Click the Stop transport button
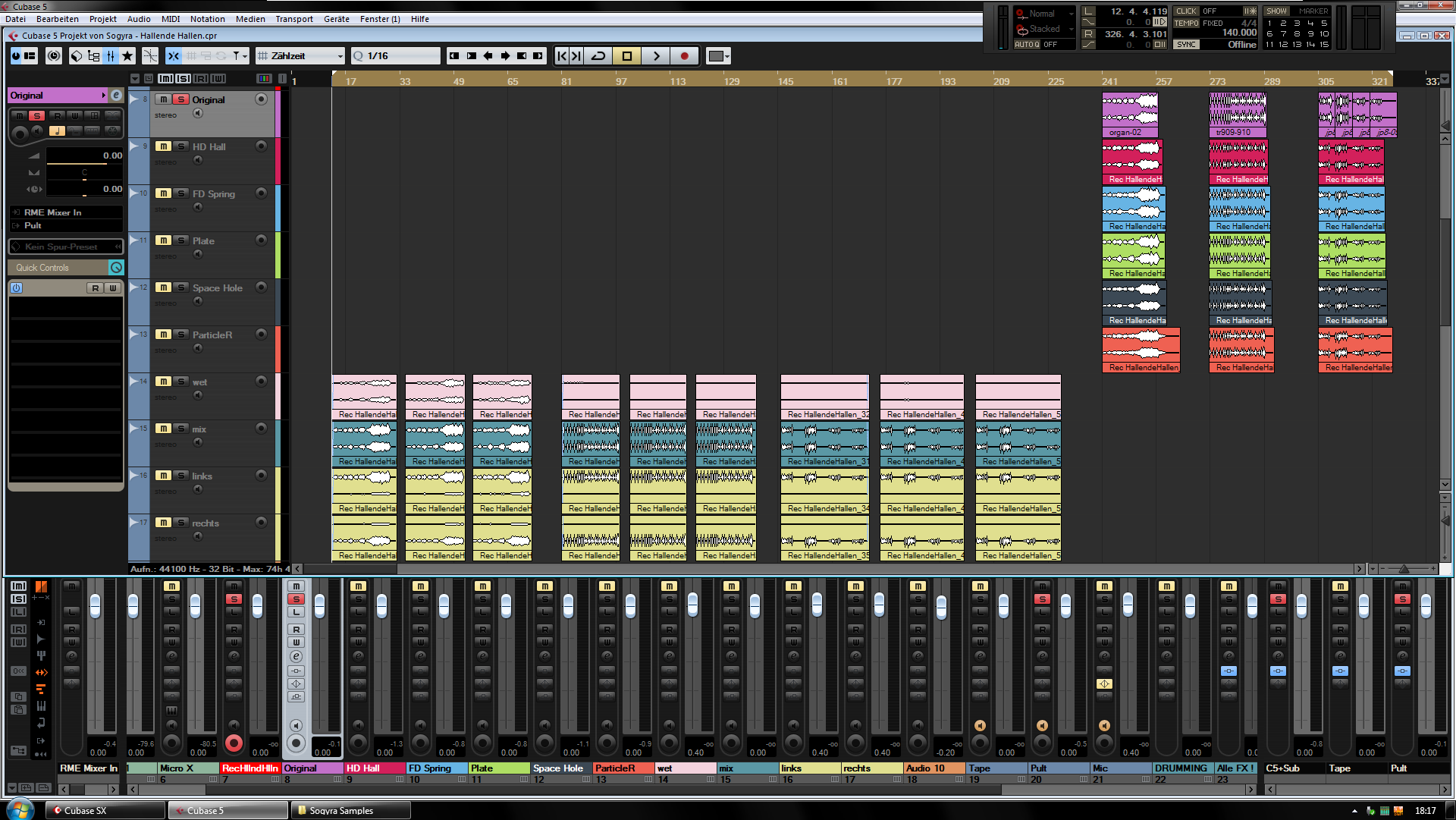The image size is (1456, 820). [x=627, y=55]
